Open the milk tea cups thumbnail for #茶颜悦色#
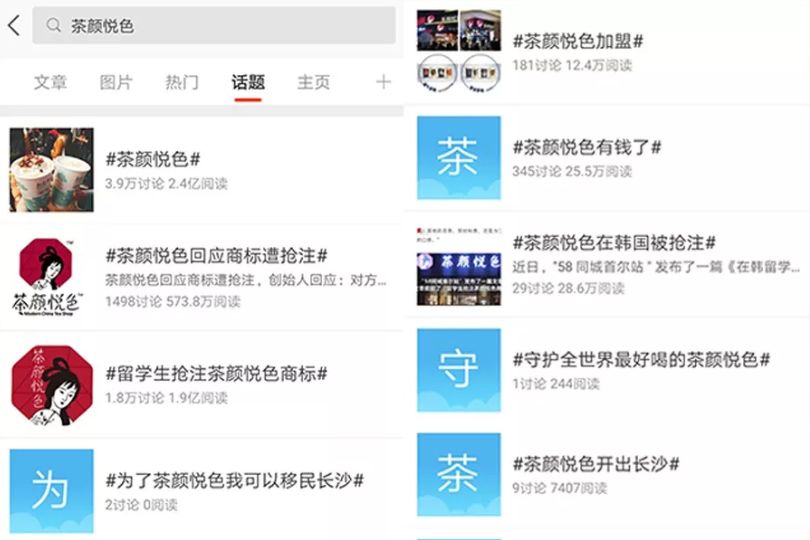810x540 pixels. (52, 169)
